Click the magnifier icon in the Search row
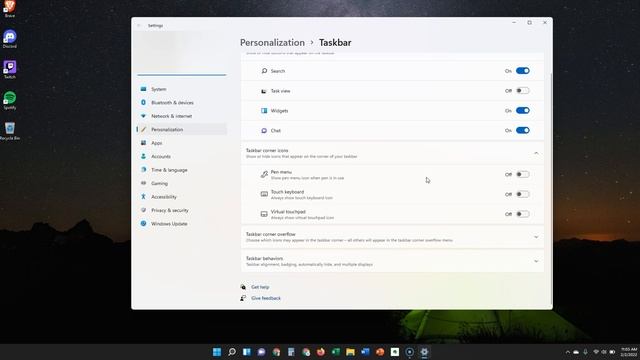This screenshot has height=360, width=640. point(264,71)
